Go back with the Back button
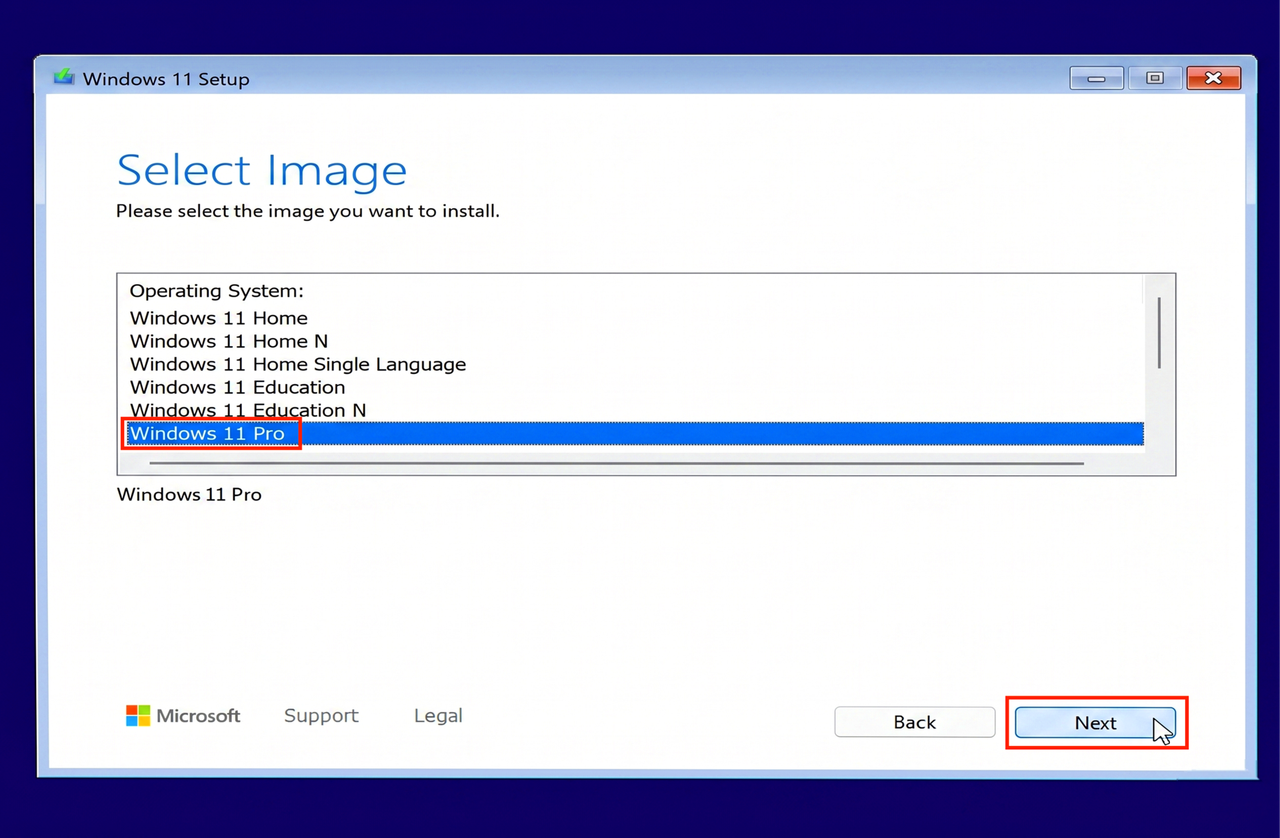This screenshot has width=1280, height=838. (x=915, y=722)
